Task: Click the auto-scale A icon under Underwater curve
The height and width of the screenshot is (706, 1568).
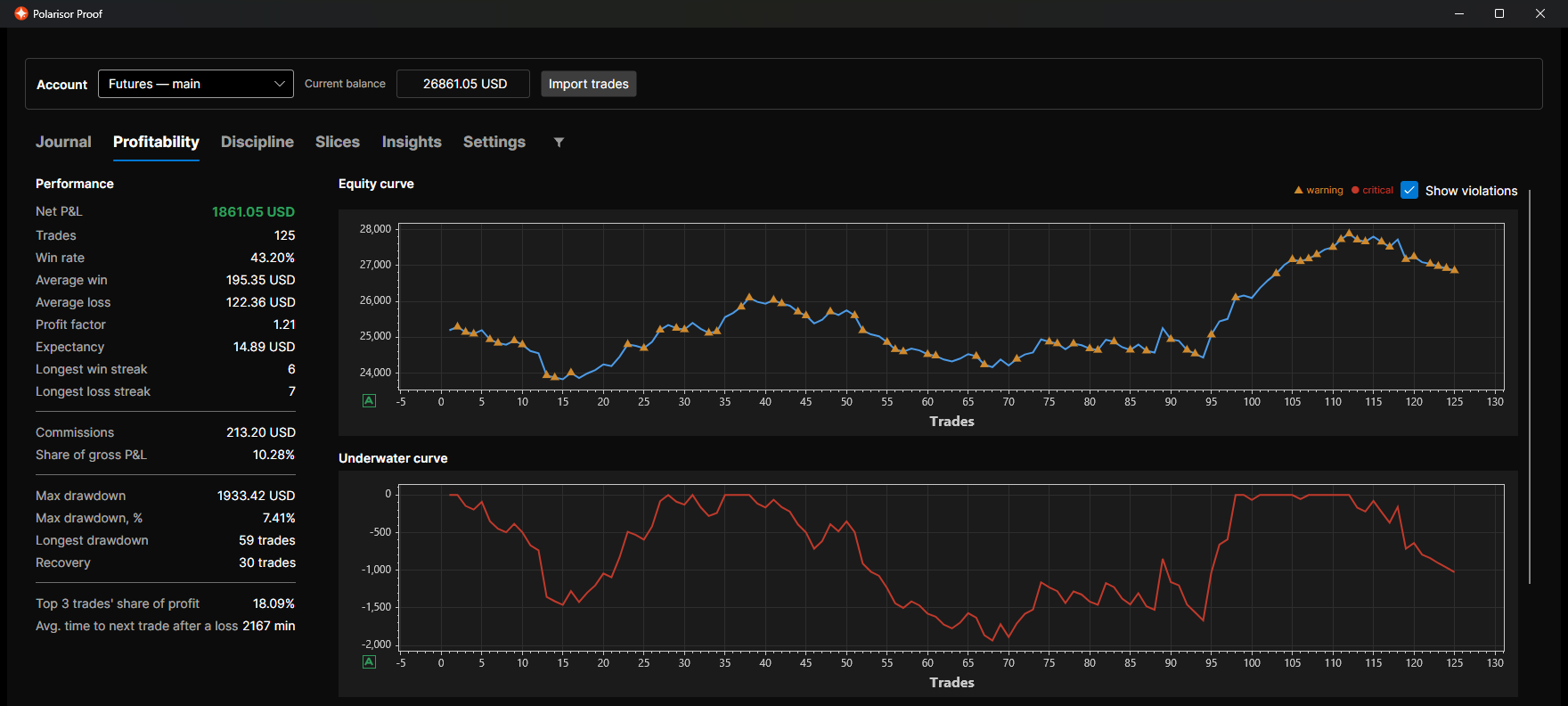Action: click(x=370, y=662)
